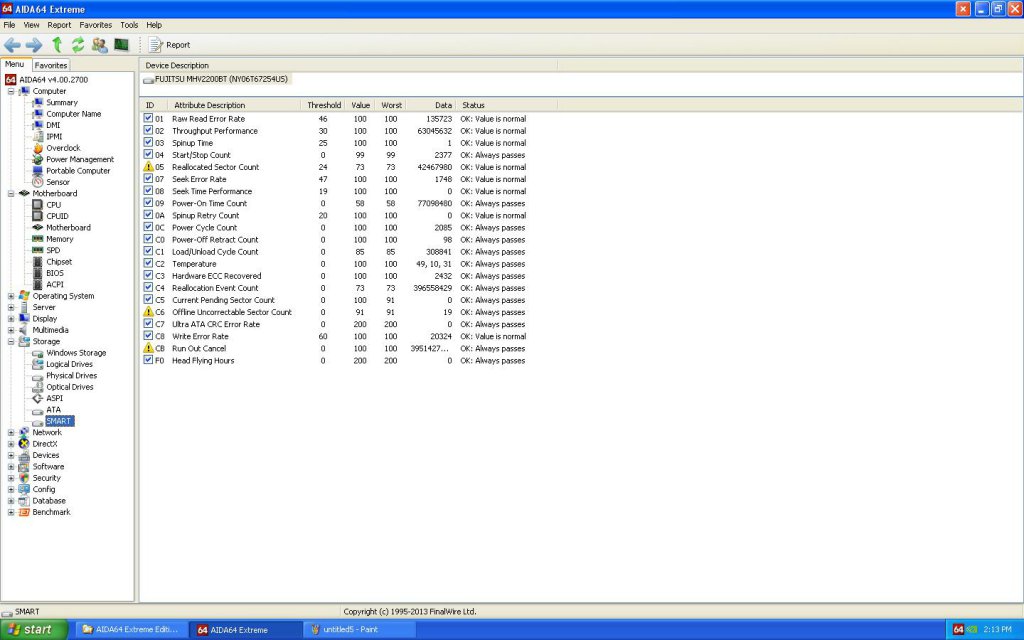Toggle the Temperature attribute checkbox
Viewport: 1024px width, 640px height.
pos(148,263)
